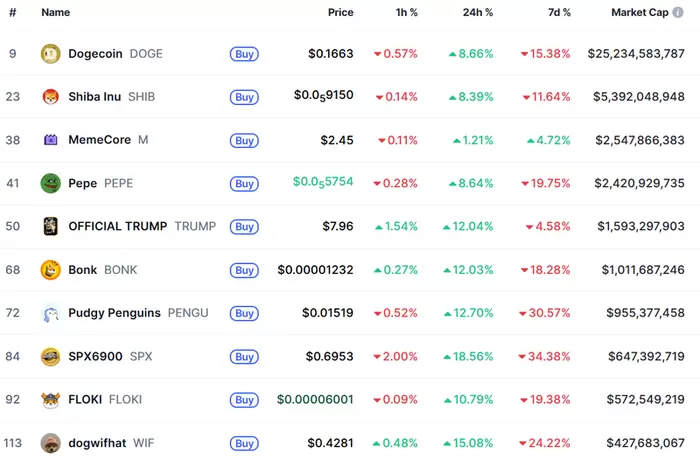Click the Shiba Inu coin icon
The width and height of the screenshot is (700, 460).
[50, 97]
